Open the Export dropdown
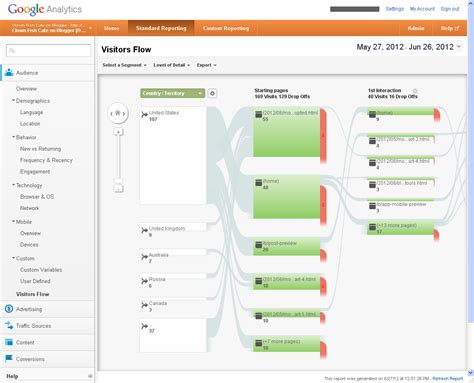The height and width of the screenshot is (383, 474). 206,65
